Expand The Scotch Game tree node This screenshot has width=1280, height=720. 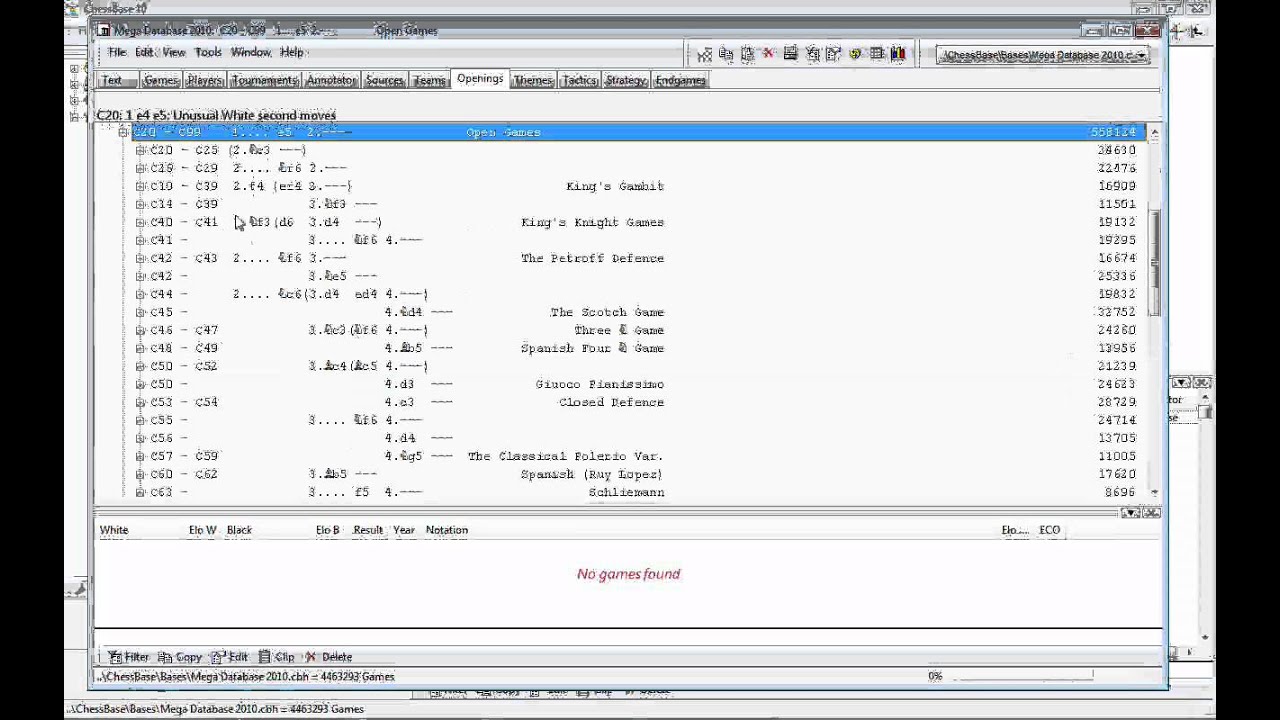(140, 312)
